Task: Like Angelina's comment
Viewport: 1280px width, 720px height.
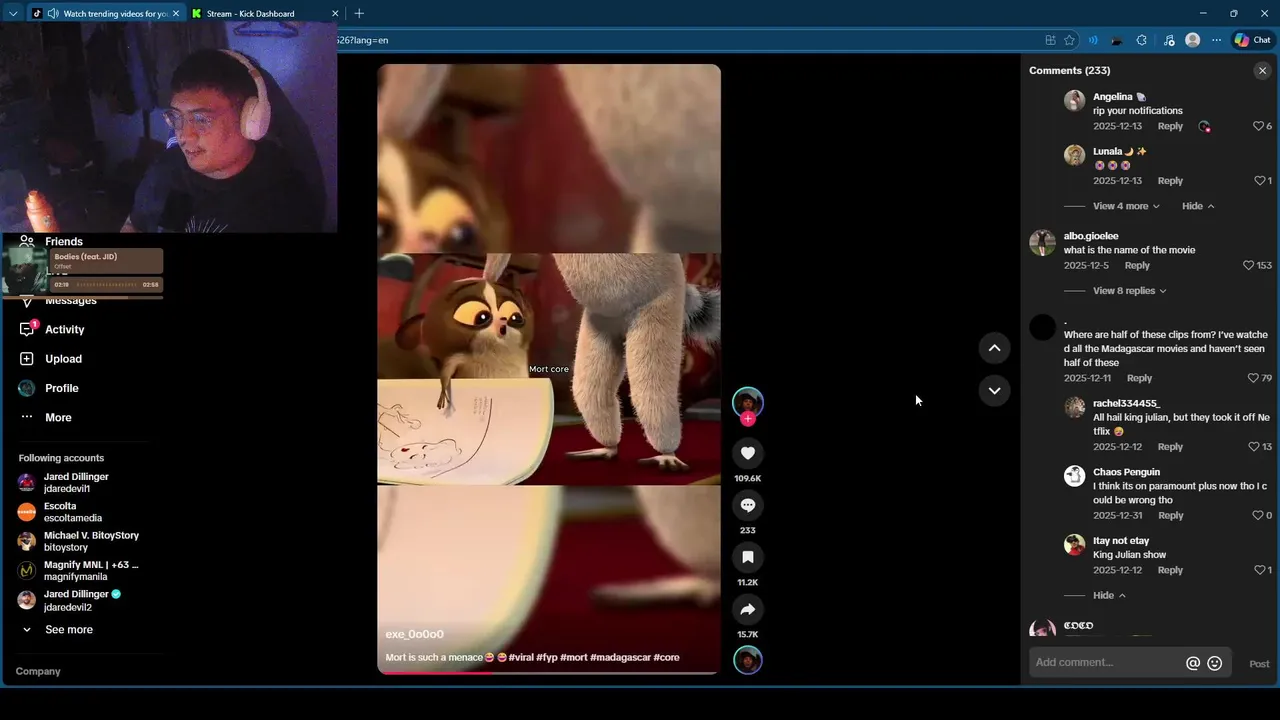Action: point(1258,126)
